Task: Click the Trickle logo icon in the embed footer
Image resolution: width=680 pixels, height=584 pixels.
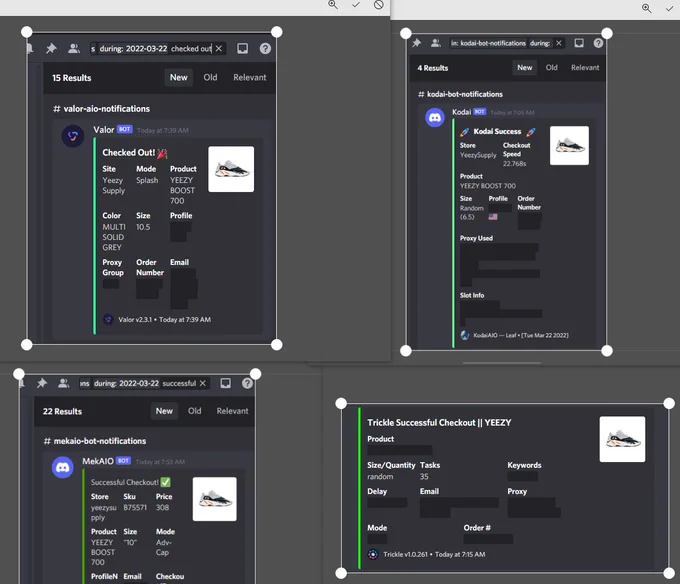Action: click(x=373, y=554)
